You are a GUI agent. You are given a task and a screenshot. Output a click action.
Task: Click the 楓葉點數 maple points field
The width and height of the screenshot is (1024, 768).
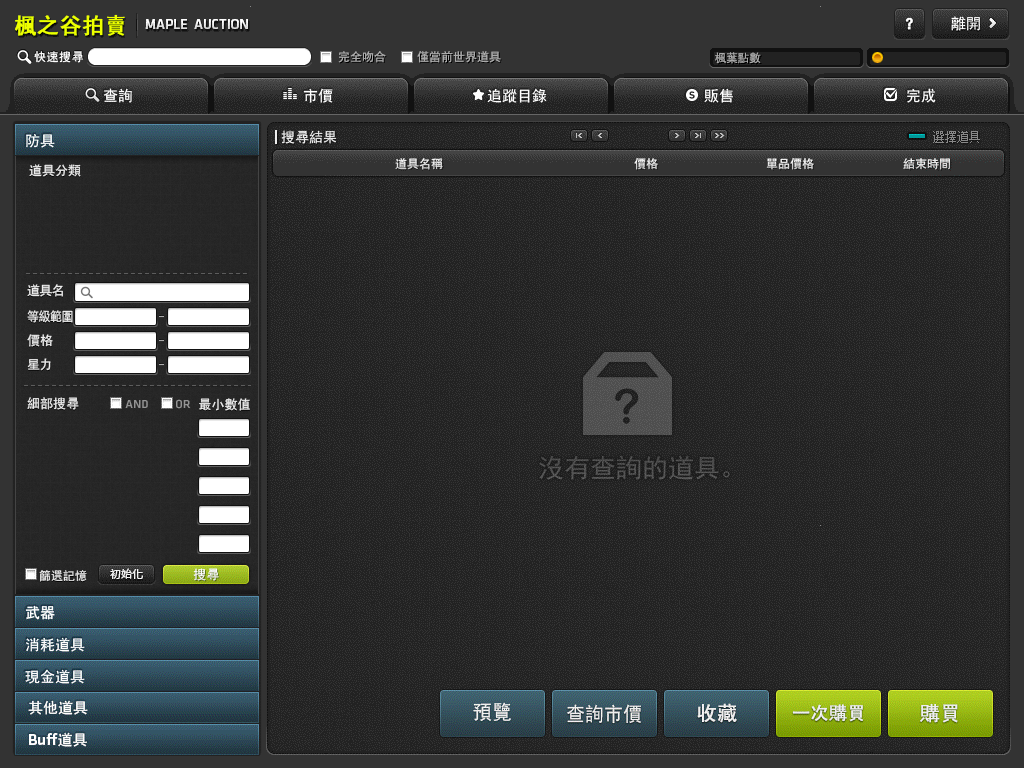(786, 57)
